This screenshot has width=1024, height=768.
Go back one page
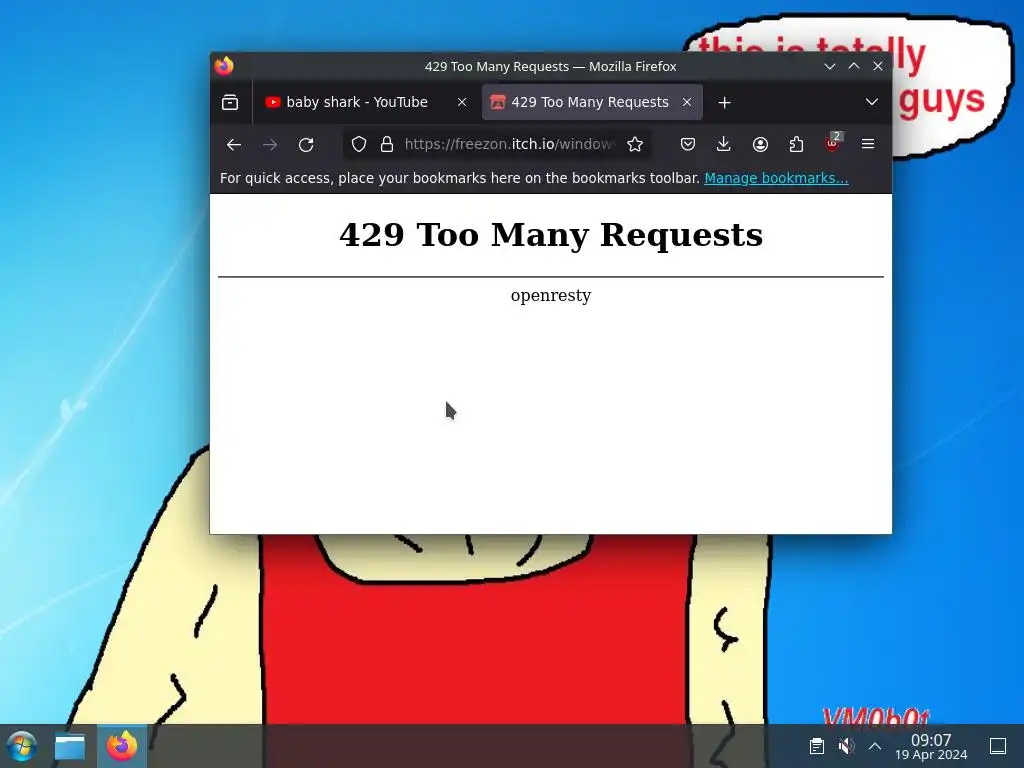pos(234,144)
